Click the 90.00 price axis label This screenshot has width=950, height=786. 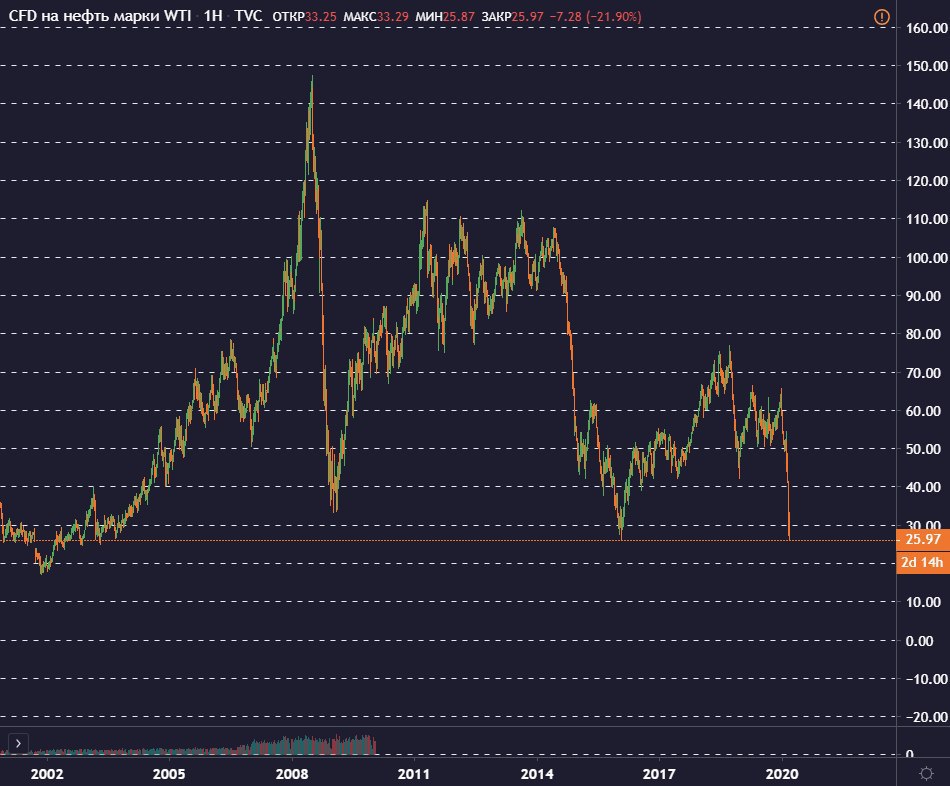(923, 296)
